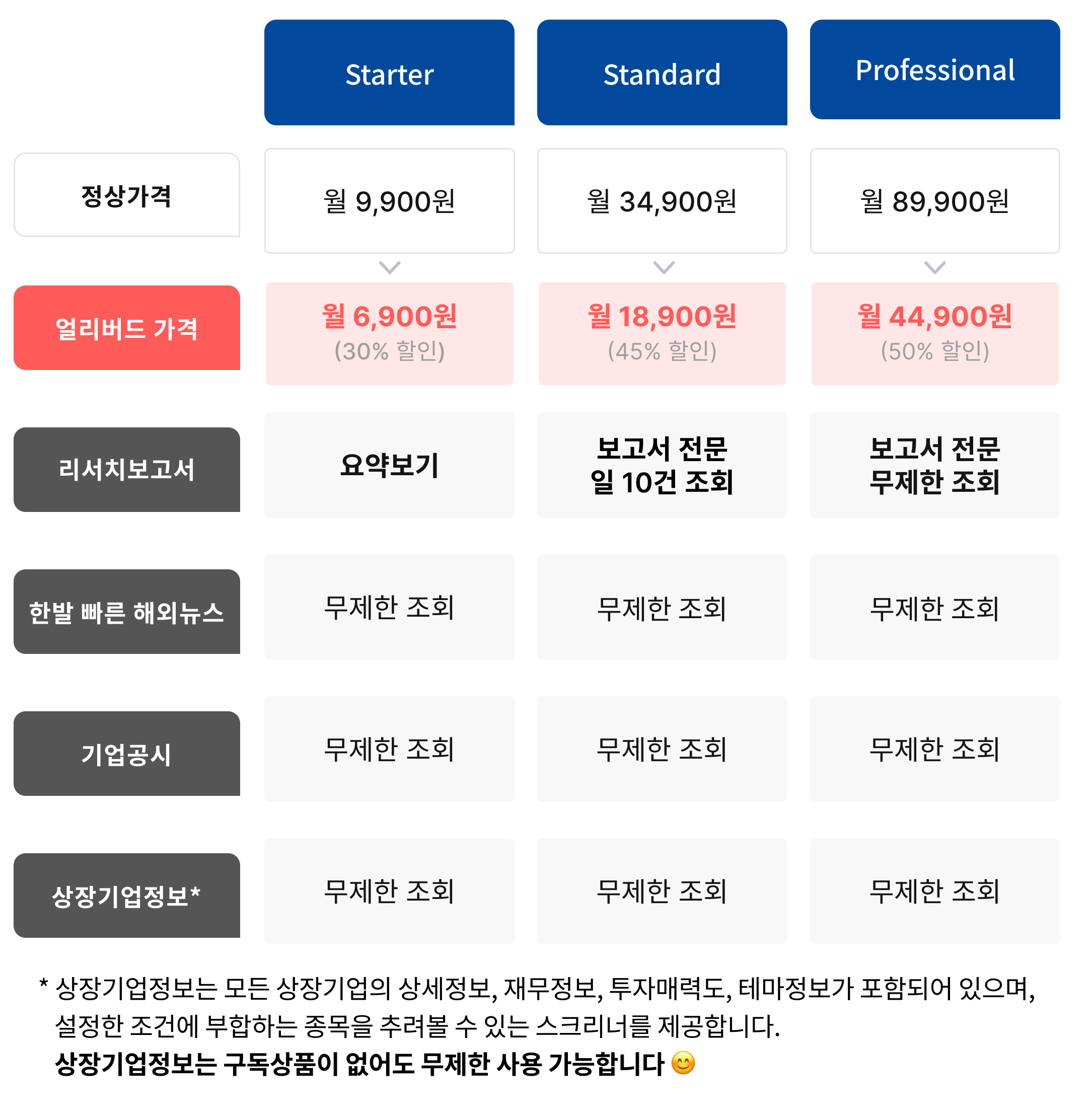The width and height of the screenshot is (1092, 1113).
Task: Click the 월 9,900원 regular price box
Action: click(x=390, y=201)
